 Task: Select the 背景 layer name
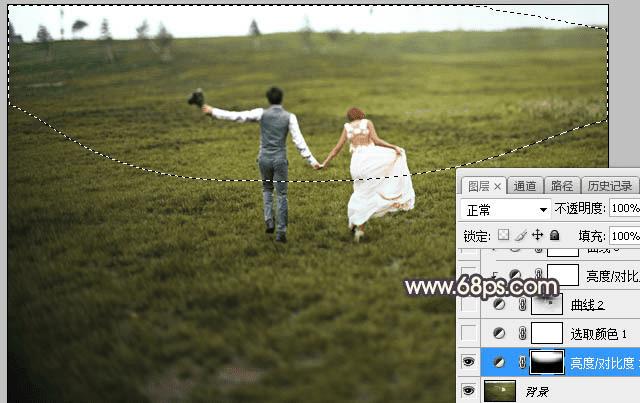tap(537, 392)
